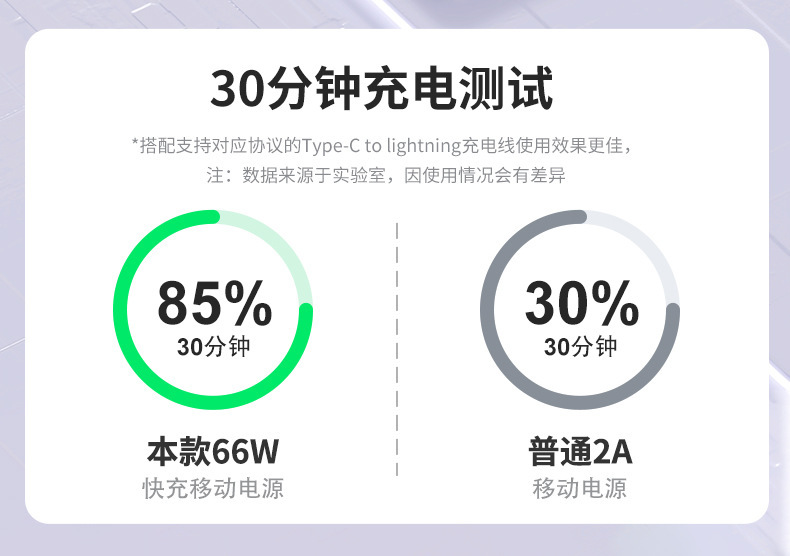The height and width of the screenshot is (556, 790).
Task: Click the "搭配支持对应协议的" note text
Action: (x=212, y=146)
